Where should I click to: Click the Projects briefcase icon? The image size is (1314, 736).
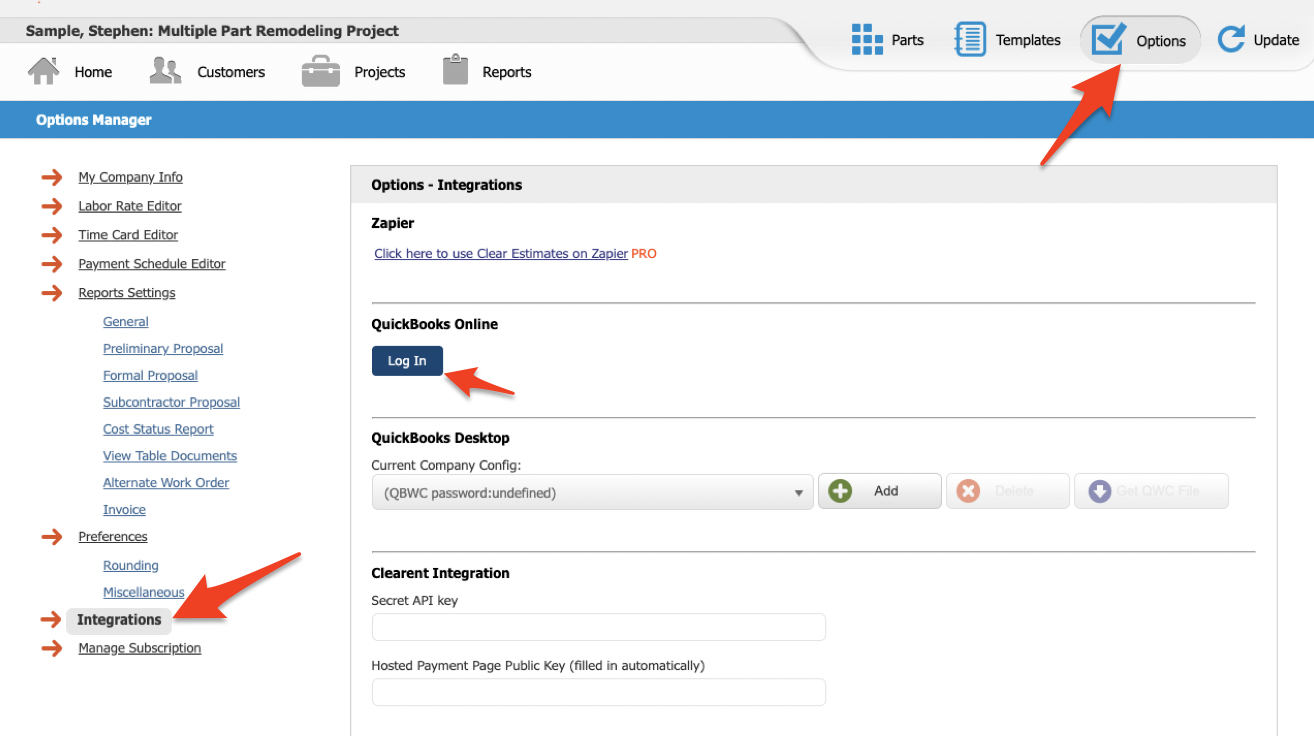[x=321, y=71]
